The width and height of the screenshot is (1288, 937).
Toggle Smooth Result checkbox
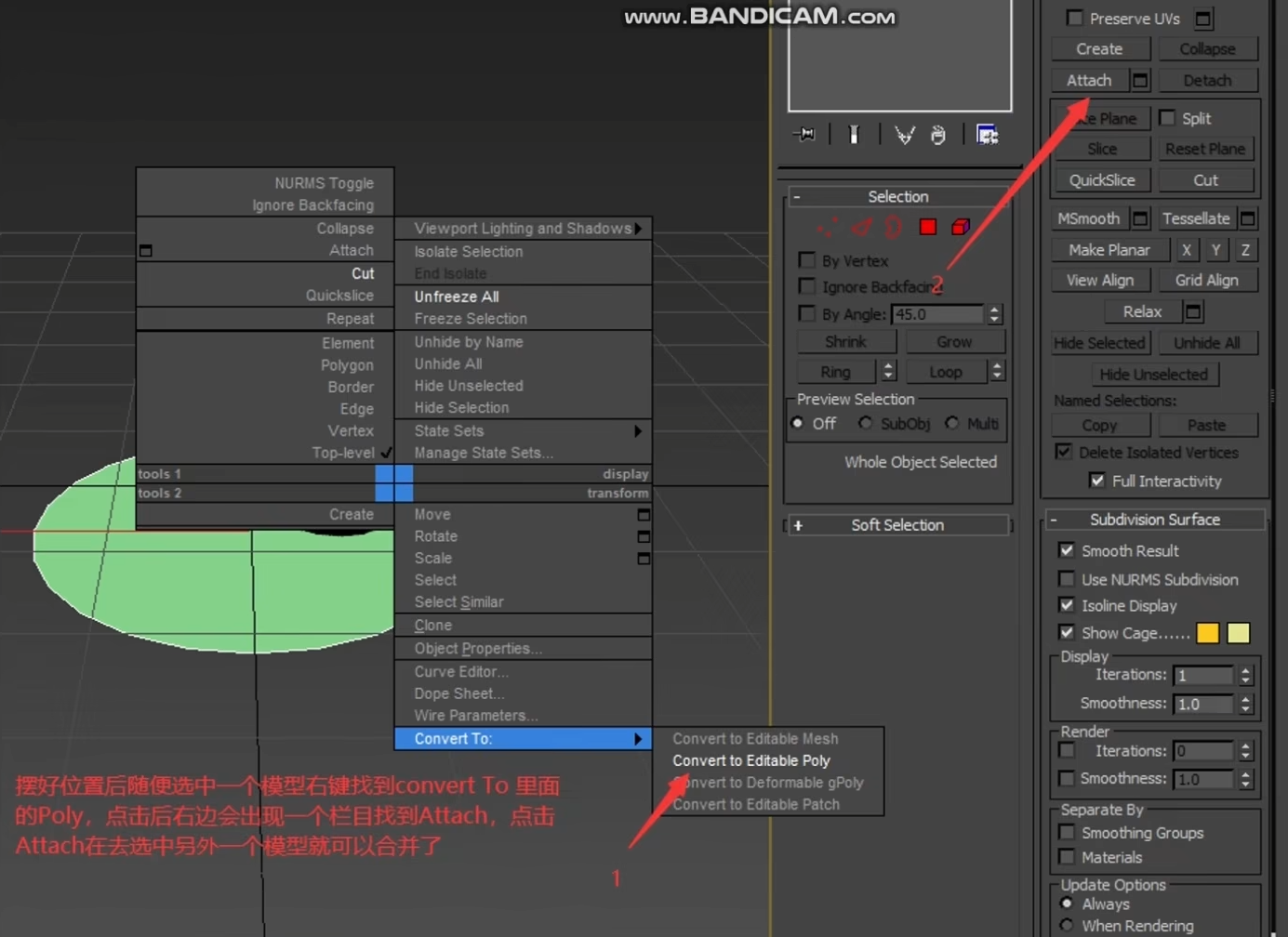coord(1067,550)
